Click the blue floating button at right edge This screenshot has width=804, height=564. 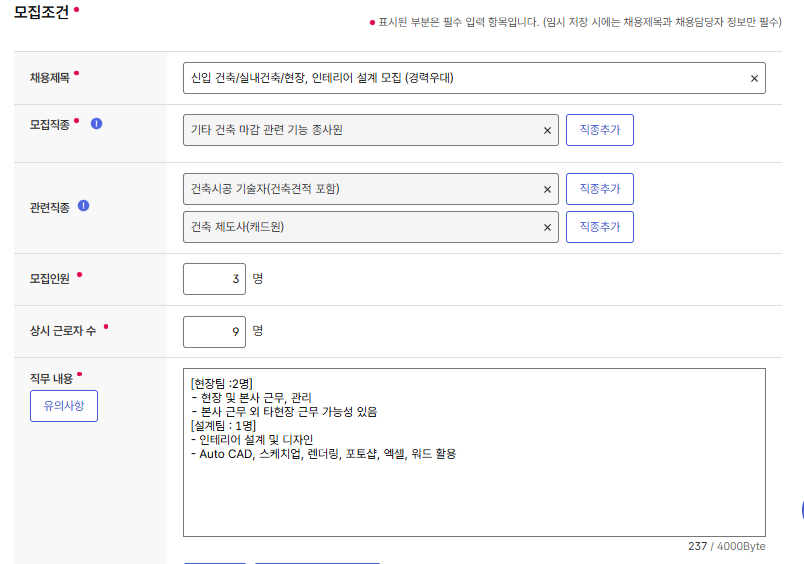tap(800, 510)
